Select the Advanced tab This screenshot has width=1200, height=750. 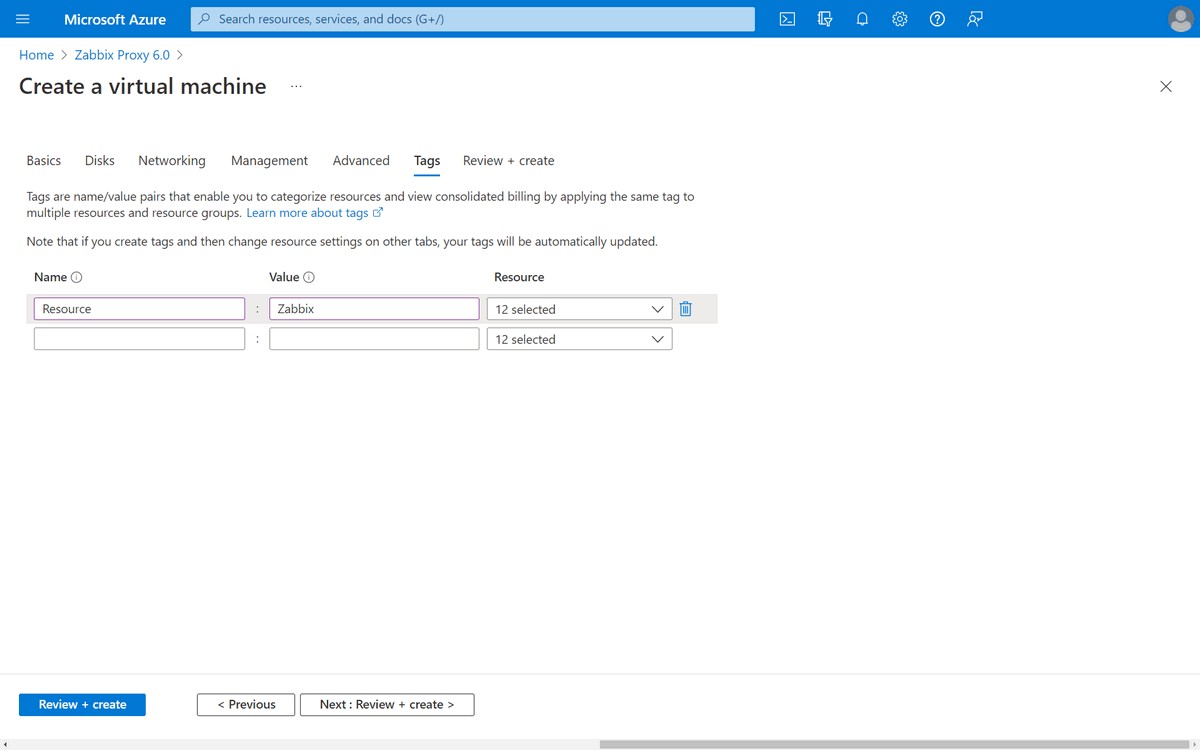(361, 160)
